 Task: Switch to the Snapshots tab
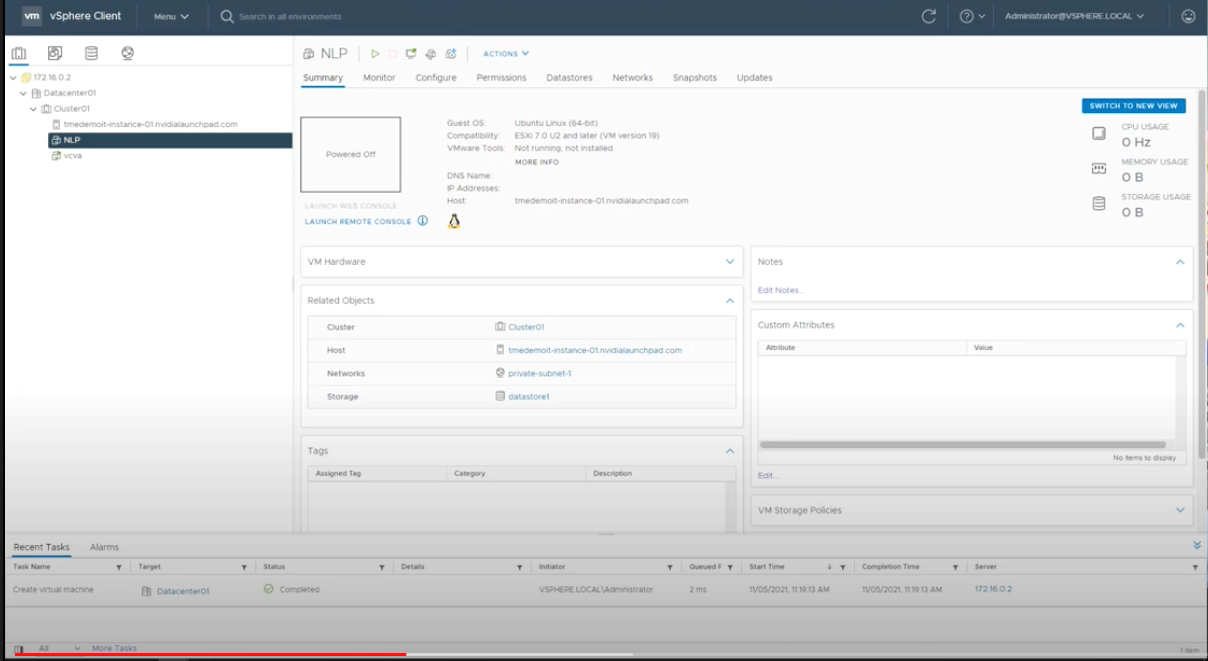[x=694, y=78]
